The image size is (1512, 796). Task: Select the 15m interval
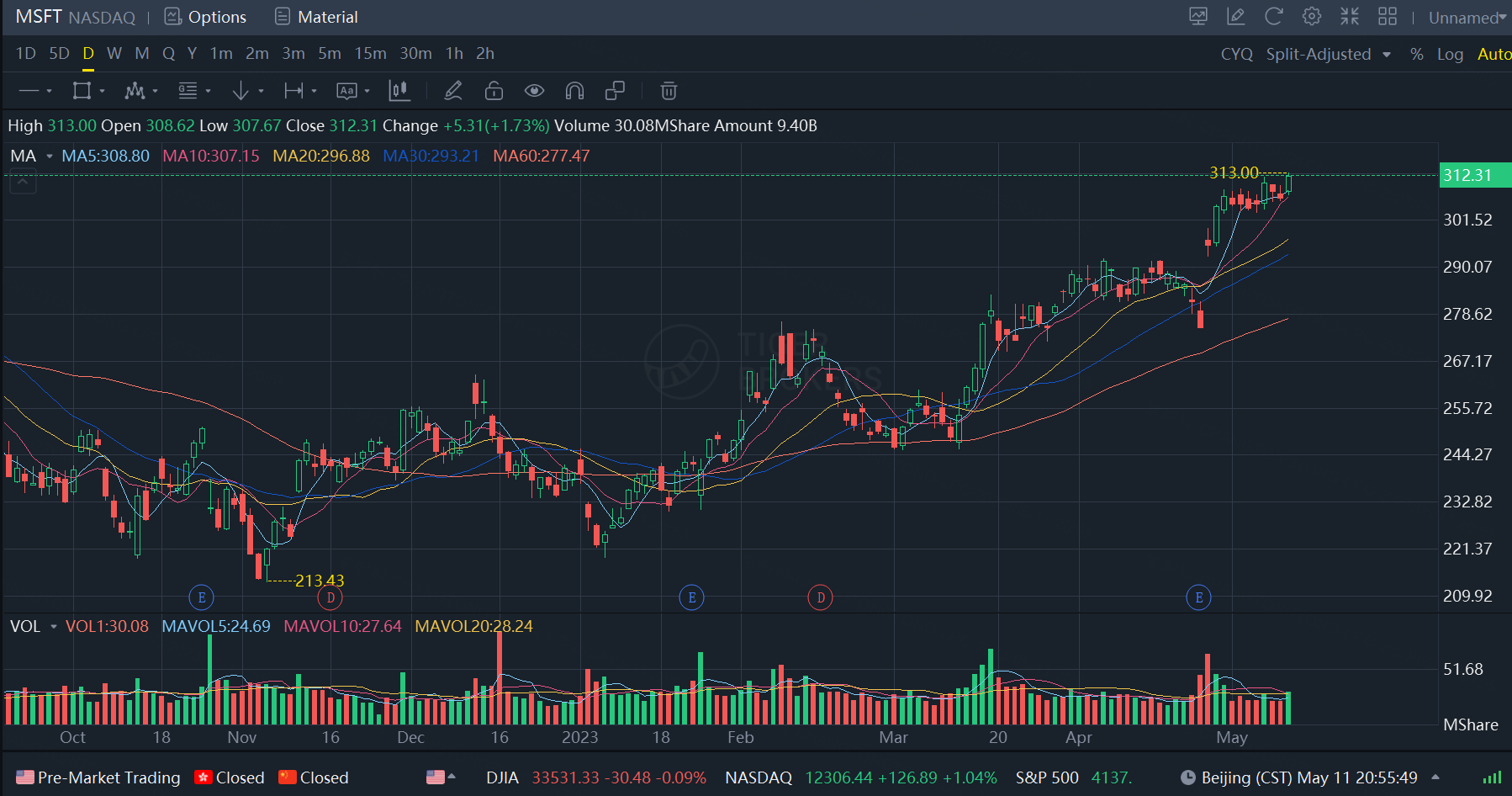coord(370,54)
